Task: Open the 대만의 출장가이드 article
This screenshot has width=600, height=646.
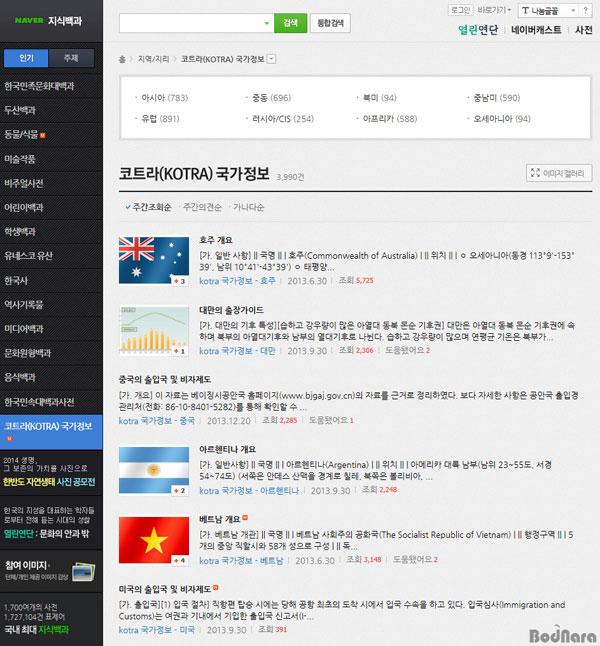Action: pos(232,310)
